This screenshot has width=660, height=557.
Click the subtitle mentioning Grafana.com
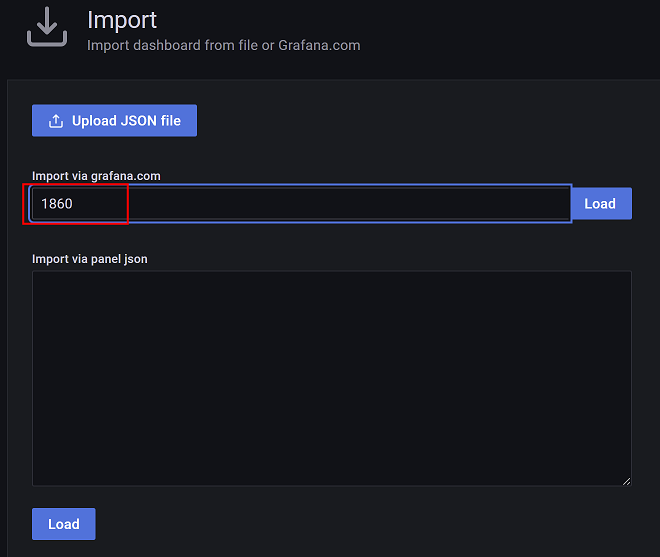click(223, 45)
